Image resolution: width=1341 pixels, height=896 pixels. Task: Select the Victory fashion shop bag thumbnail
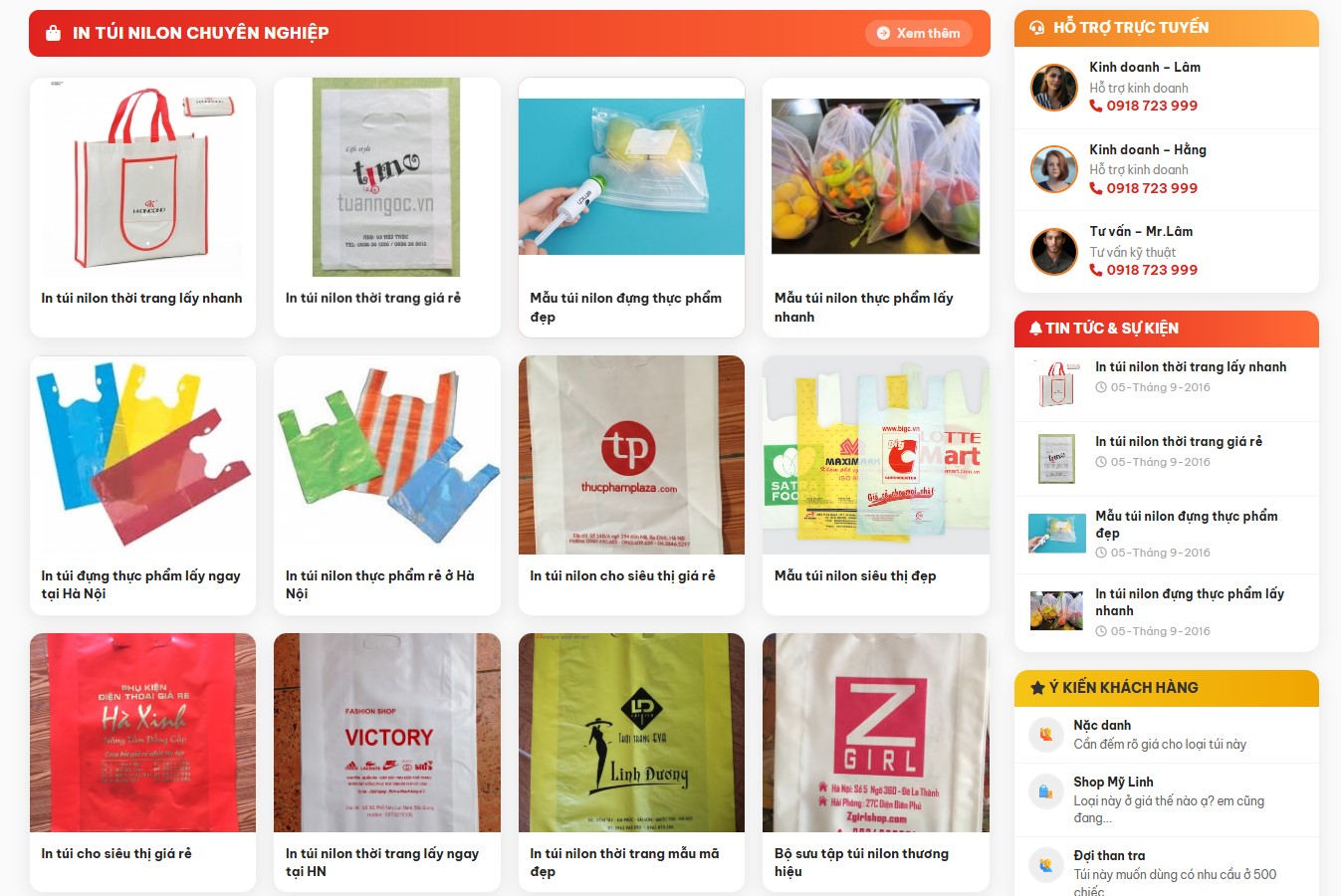[387, 733]
